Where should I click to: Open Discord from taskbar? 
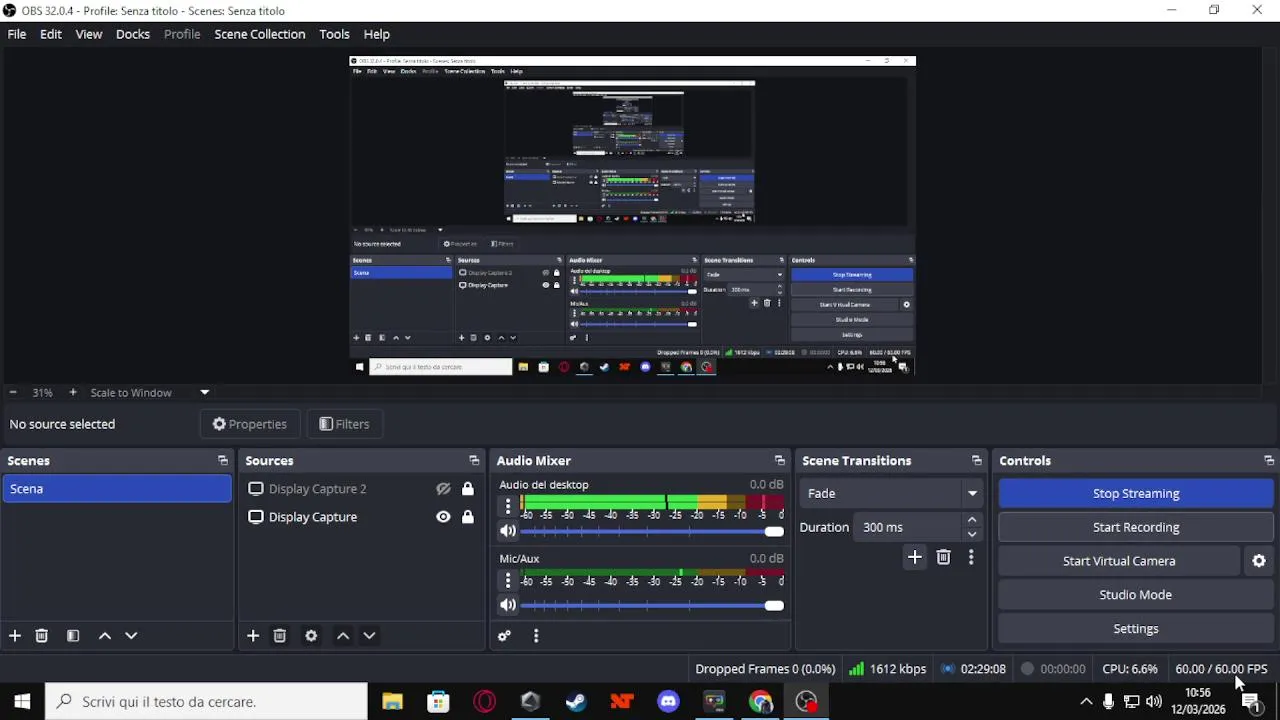coord(668,702)
